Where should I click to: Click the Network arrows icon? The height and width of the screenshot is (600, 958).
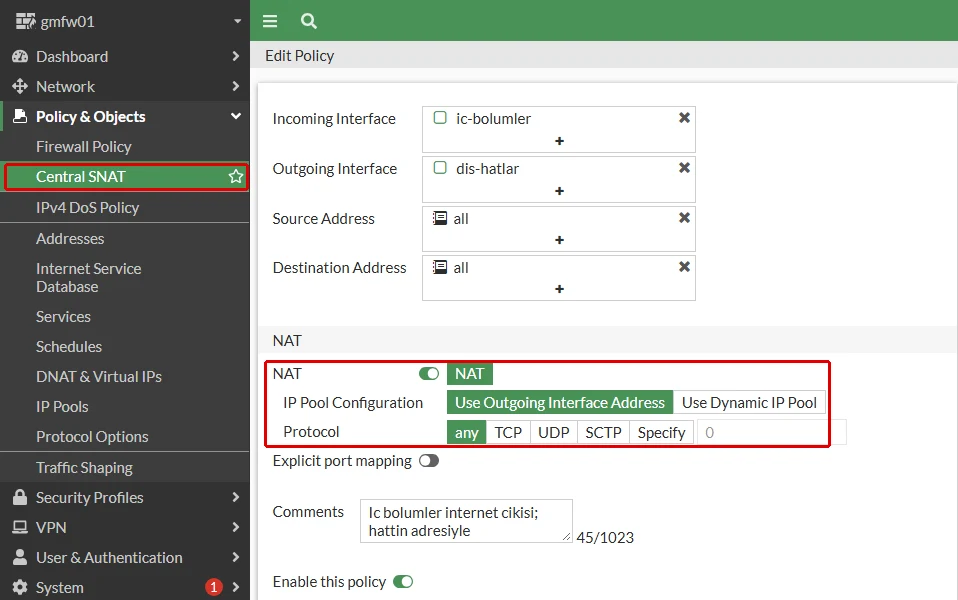[x=20, y=86]
